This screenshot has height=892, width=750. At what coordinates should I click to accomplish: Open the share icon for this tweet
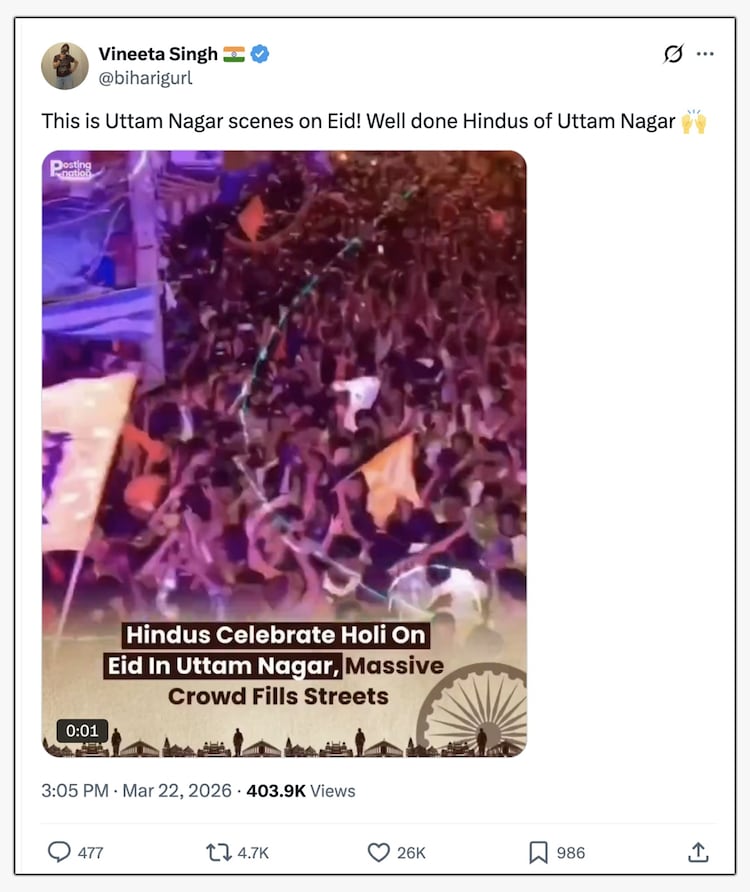click(x=699, y=852)
